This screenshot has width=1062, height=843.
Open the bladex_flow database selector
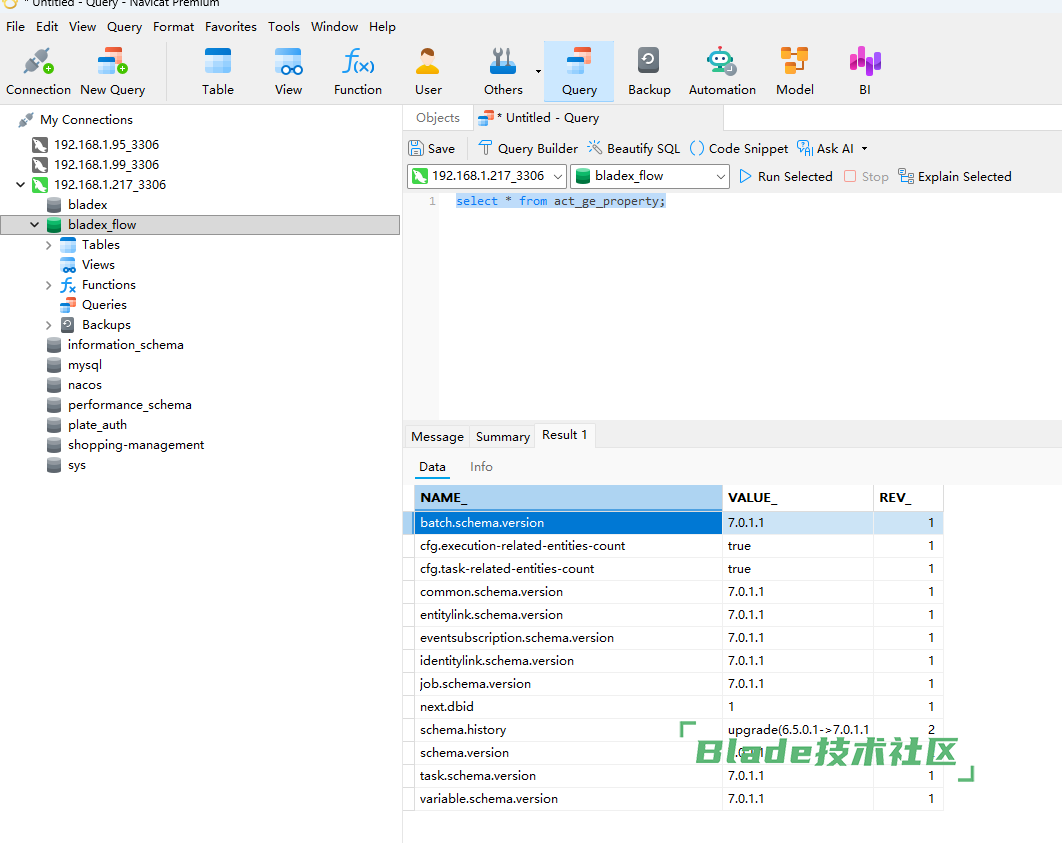pyautogui.click(x=650, y=176)
